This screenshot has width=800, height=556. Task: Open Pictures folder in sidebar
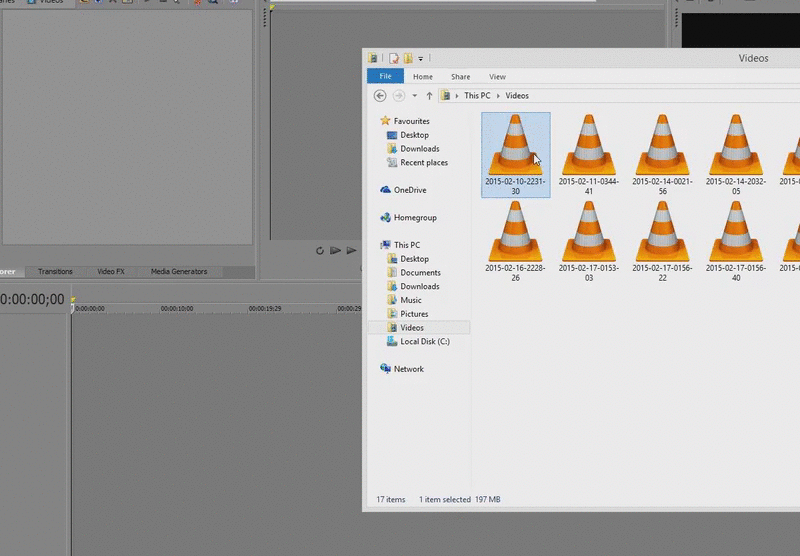414,314
